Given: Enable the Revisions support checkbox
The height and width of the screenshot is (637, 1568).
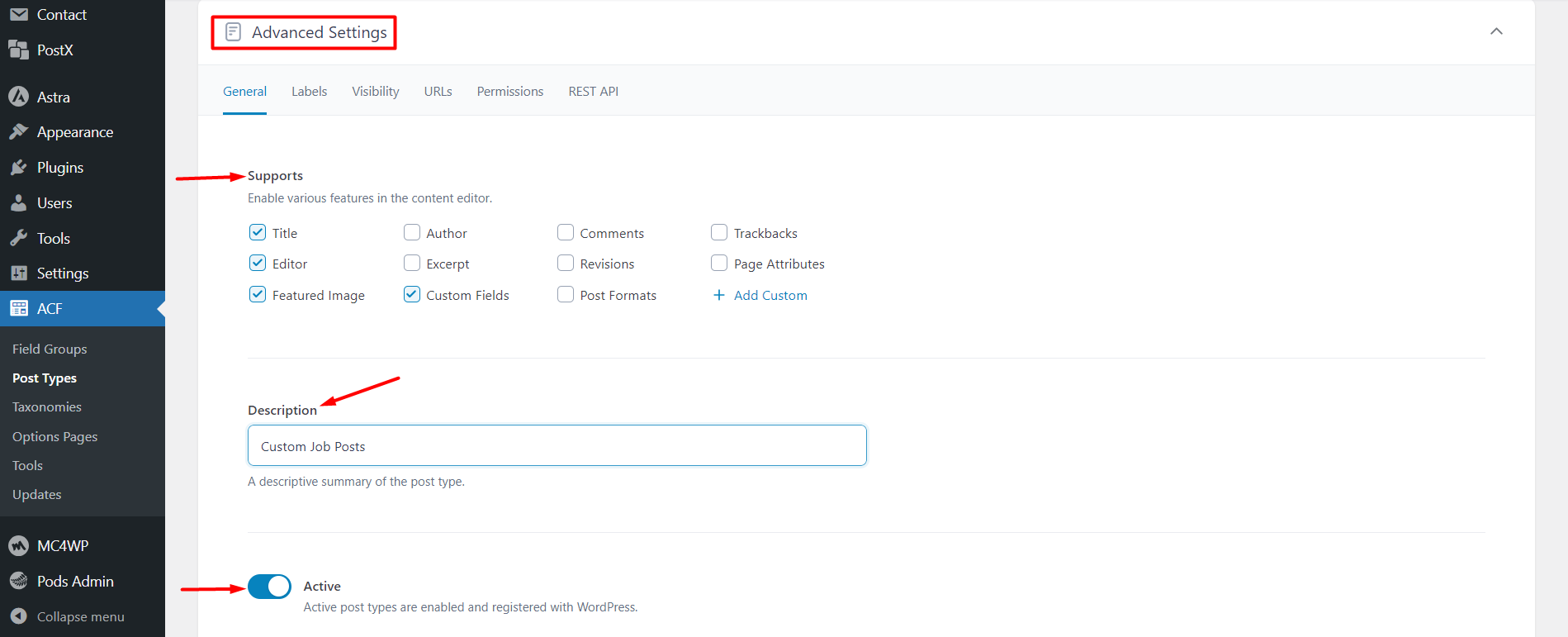Looking at the screenshot, I should click(565, 263).
